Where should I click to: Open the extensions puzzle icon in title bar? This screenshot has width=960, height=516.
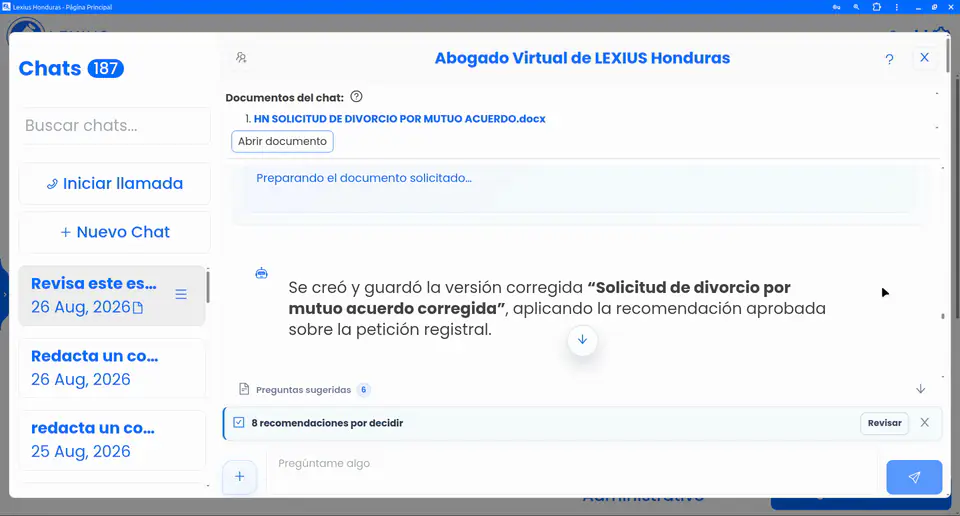coord(877,7)
